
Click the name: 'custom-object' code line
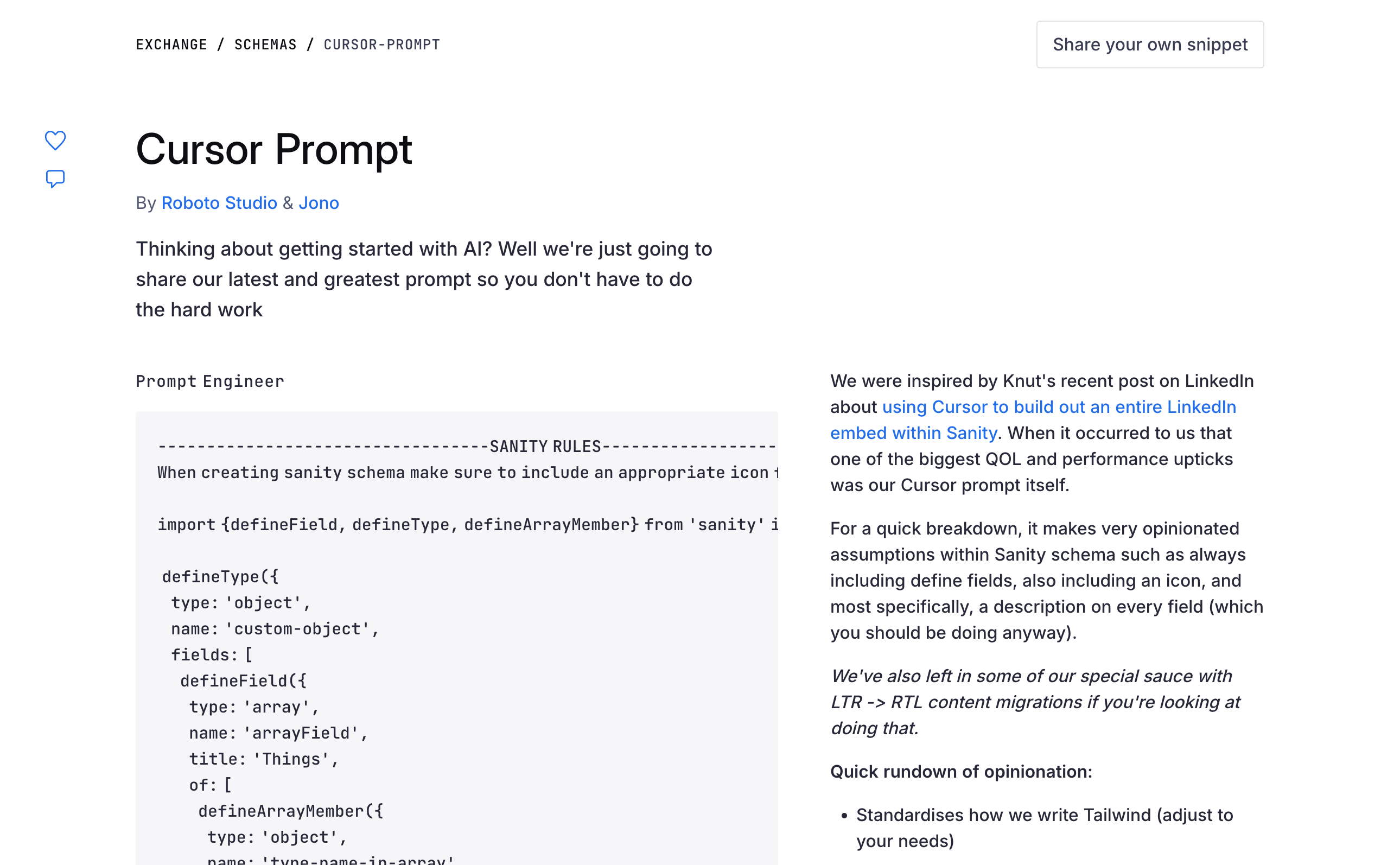coord(275,629)
